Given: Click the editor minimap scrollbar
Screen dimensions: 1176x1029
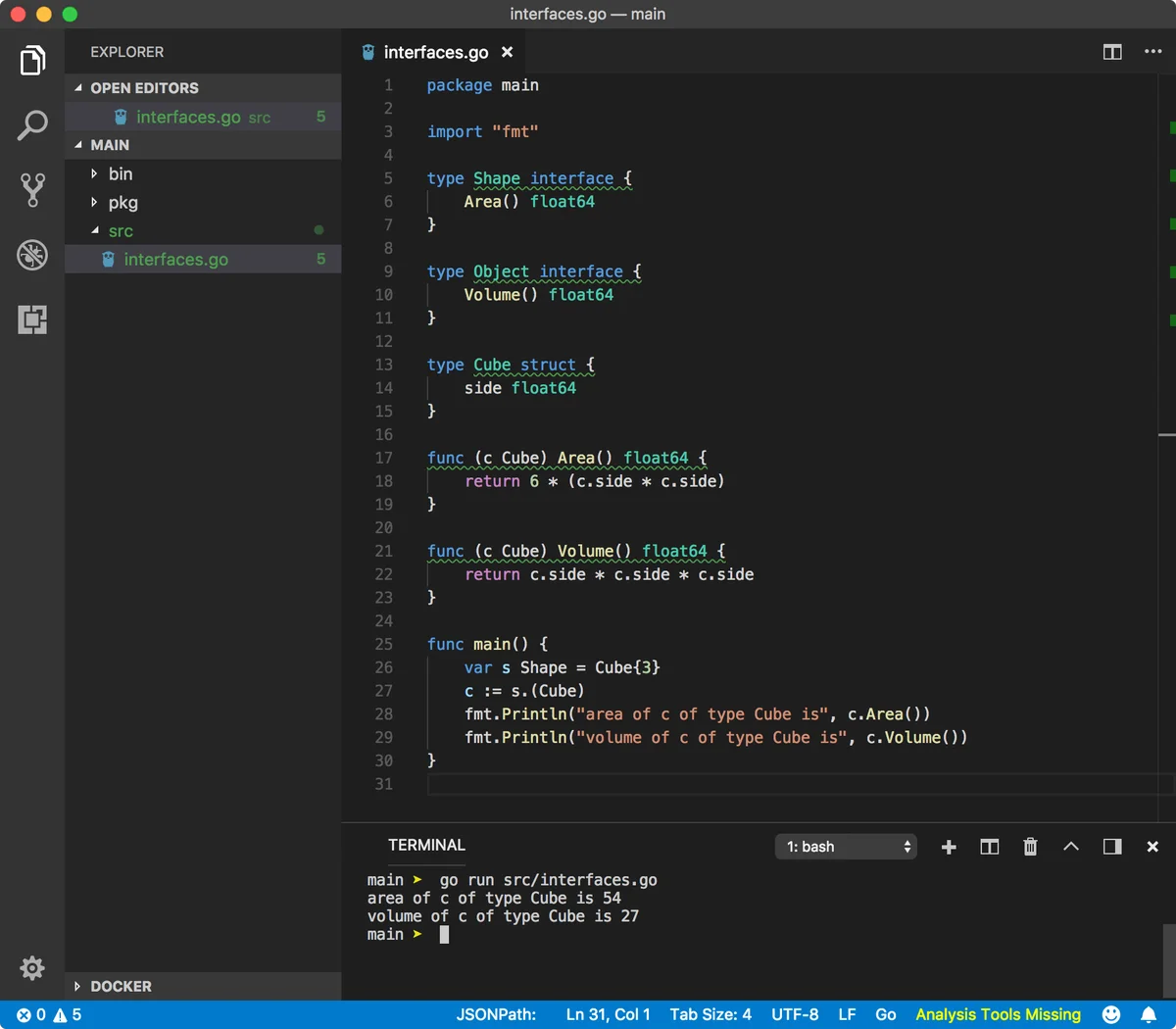Looking at the screenshot, I should coord(1166,434).
